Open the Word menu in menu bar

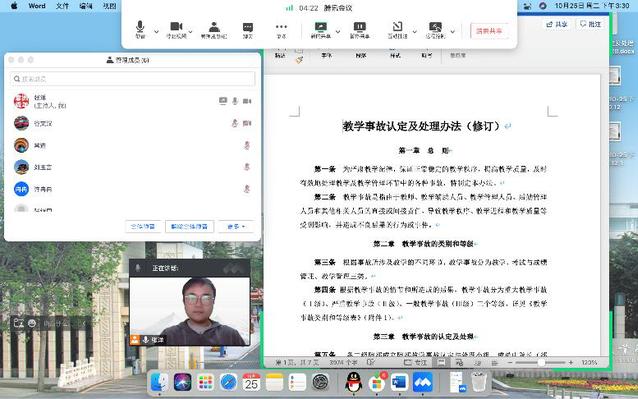coord(37,6)
